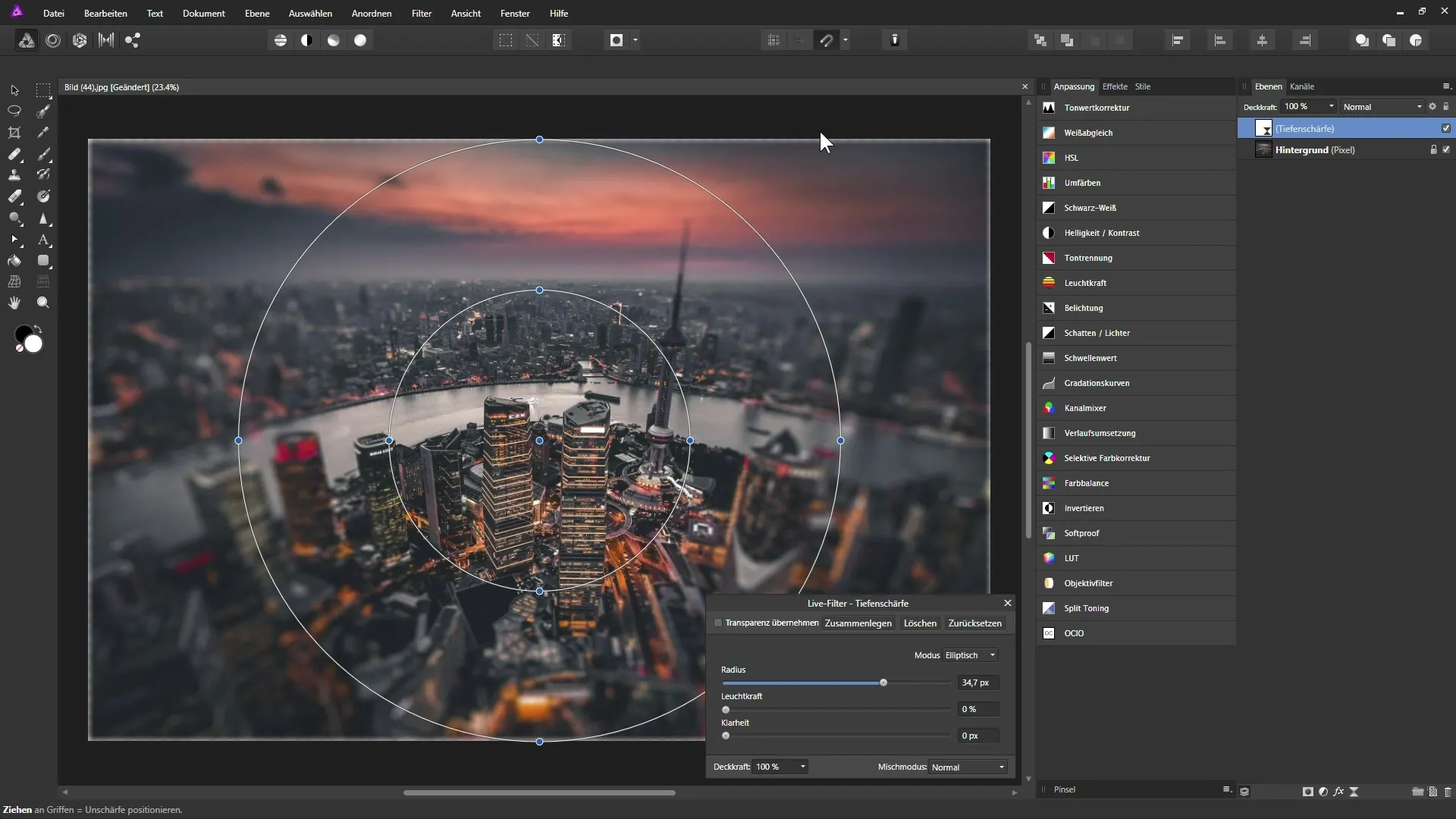Image resolution: width=1456 pixels, height=819 pixels.
Task: Toggle layer lock beside blend mode in Layers panel
Action: (1446, 107)
